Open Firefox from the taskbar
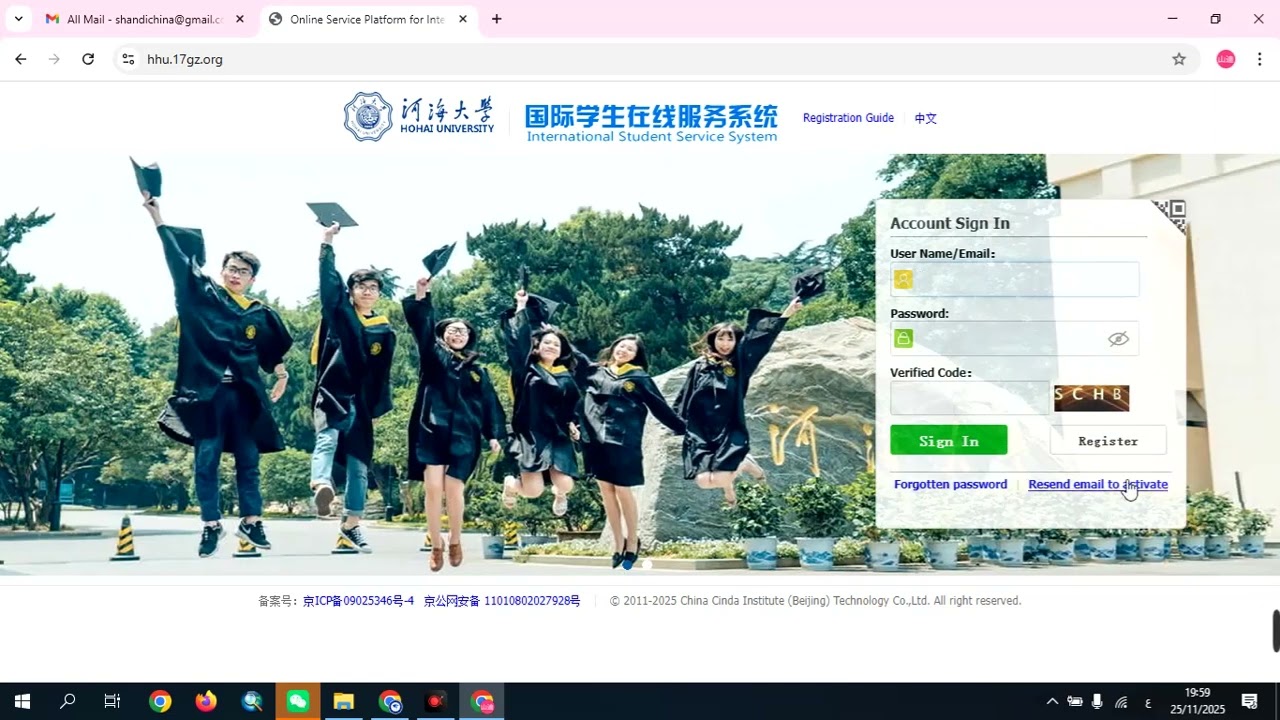This screenshot has height=720, width=1280. point(206,701)
